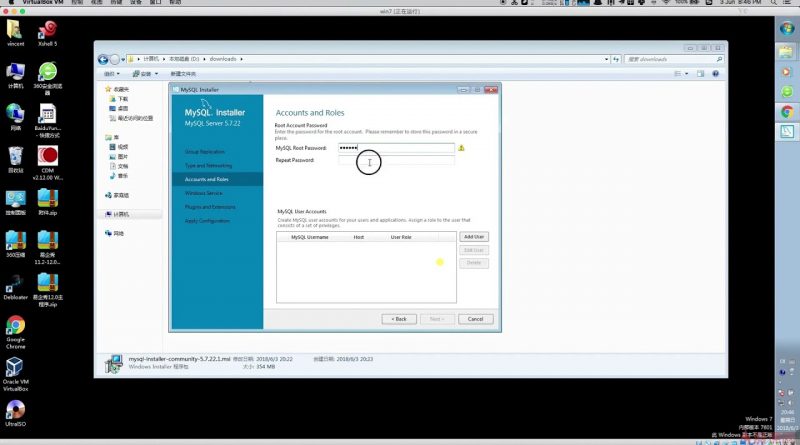The height and width of the screenshot is (445, 800).
Task: Open Chrome from the Windows taskbar
Action: (786, 112)
